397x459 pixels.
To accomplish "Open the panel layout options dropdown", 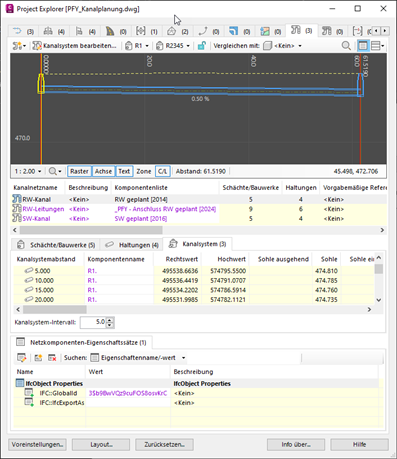I will pyautogui.click(x=378, y=46).
